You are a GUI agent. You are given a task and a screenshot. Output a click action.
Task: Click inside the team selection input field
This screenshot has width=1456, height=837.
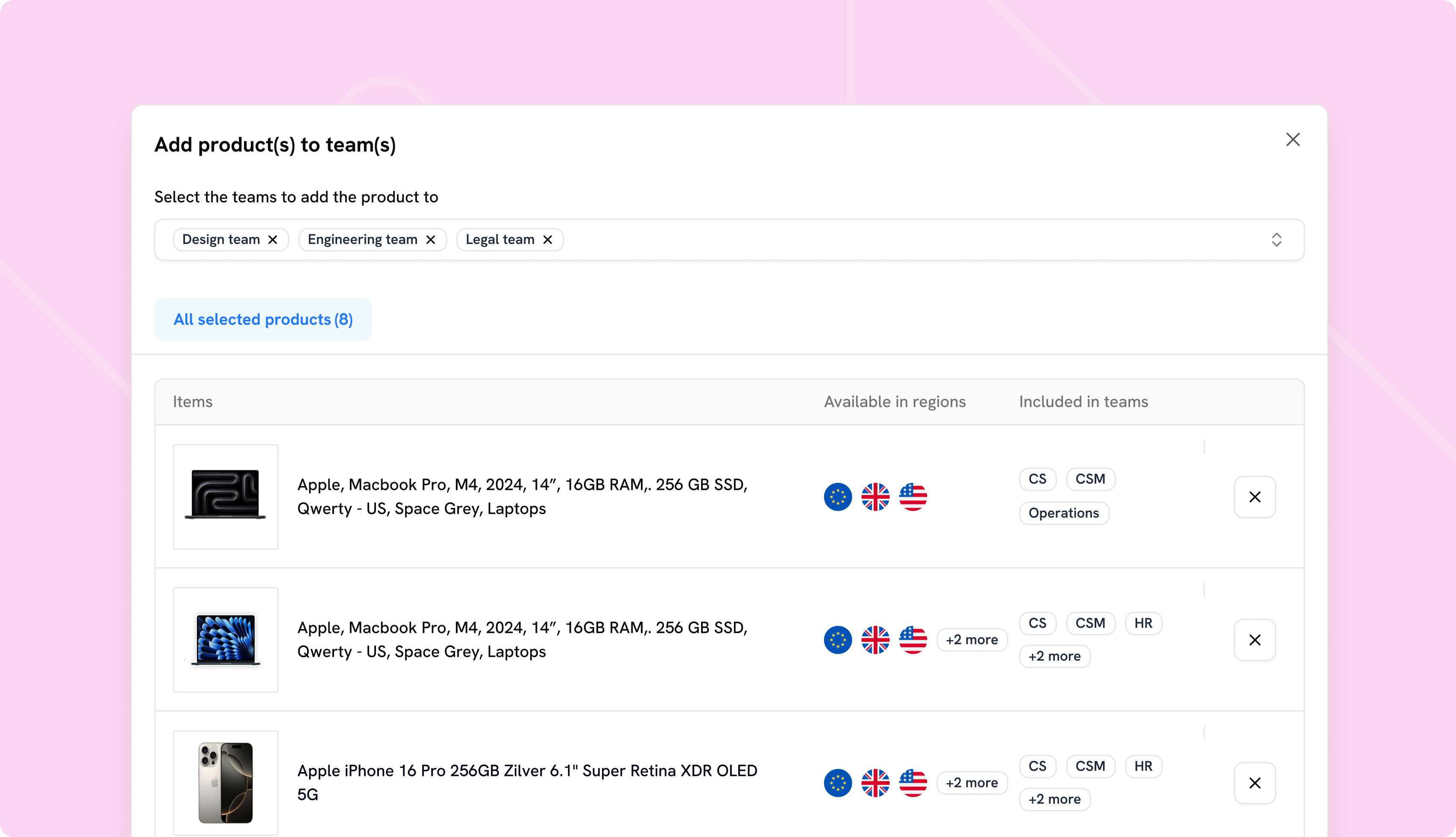(x=729, y=240)
